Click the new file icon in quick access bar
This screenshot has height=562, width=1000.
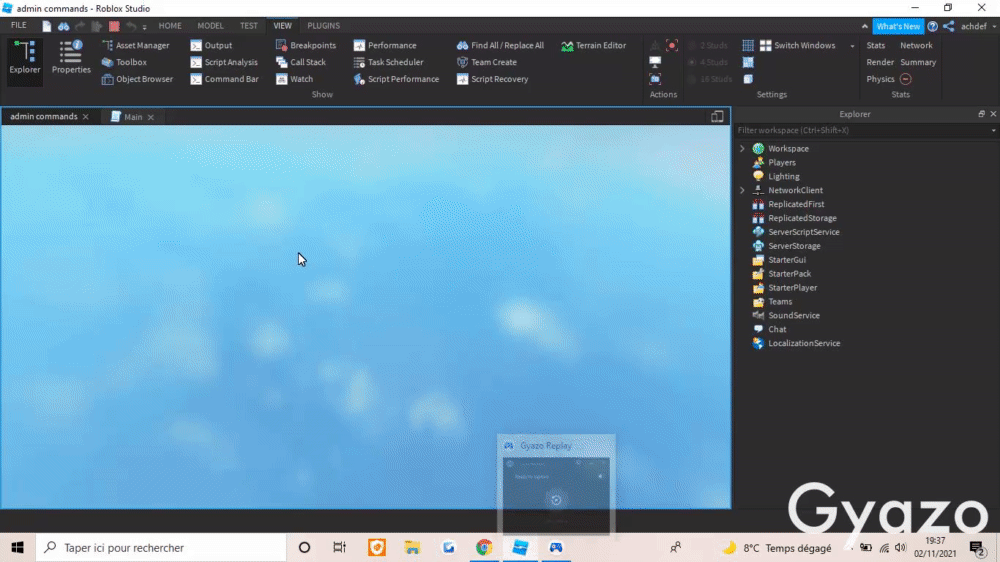click(47, 26)
